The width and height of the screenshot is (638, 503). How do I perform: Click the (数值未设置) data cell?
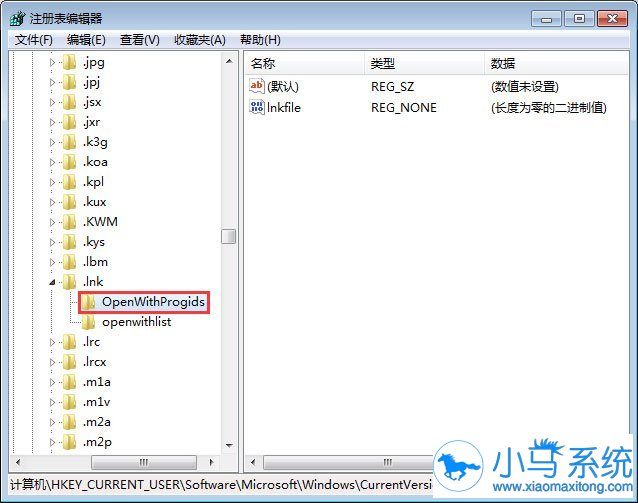(525, 86)
